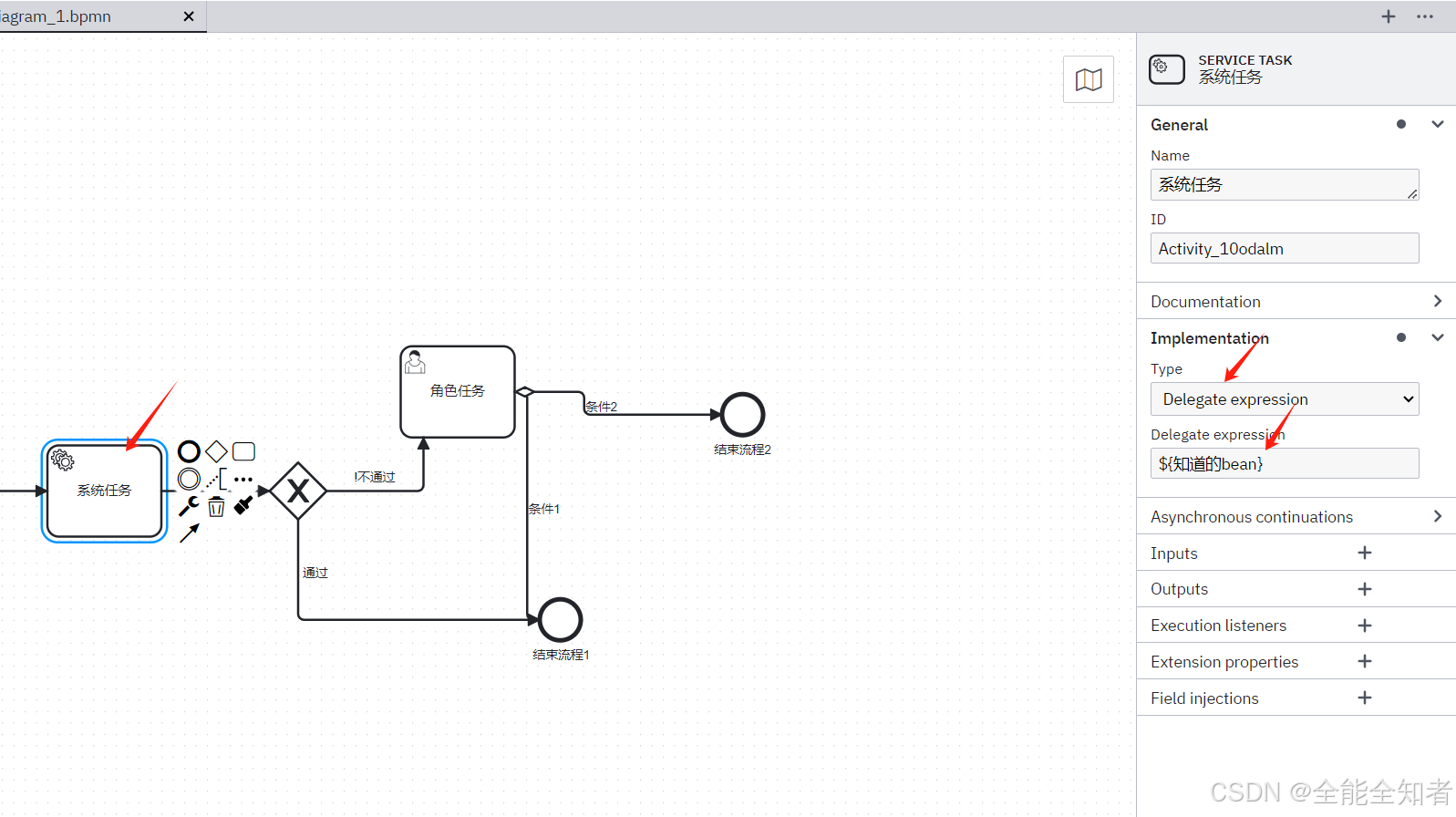
Task: Click the 结束流程2 label text
Action: point(742,450)
